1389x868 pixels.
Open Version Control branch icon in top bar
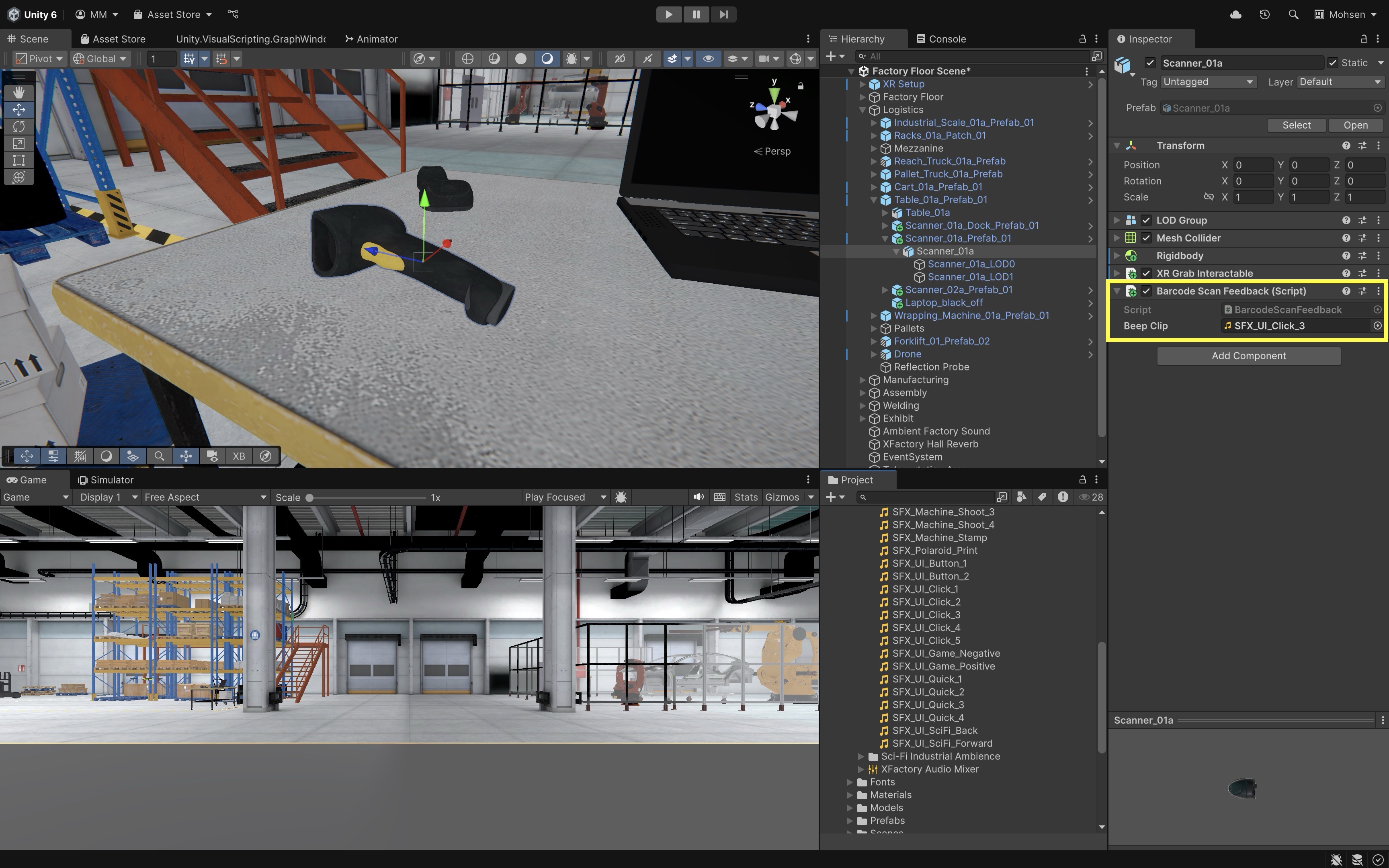(x=232, y=14)
